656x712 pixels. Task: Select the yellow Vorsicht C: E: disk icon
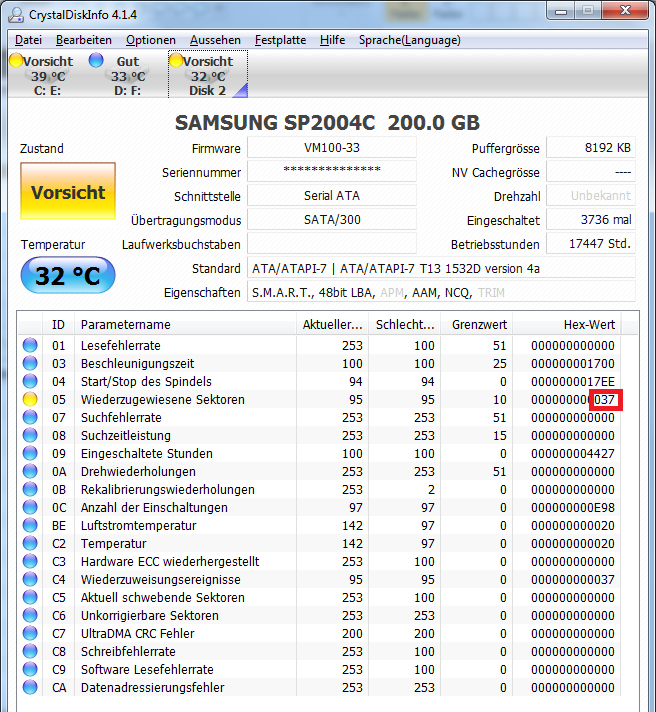16,60
